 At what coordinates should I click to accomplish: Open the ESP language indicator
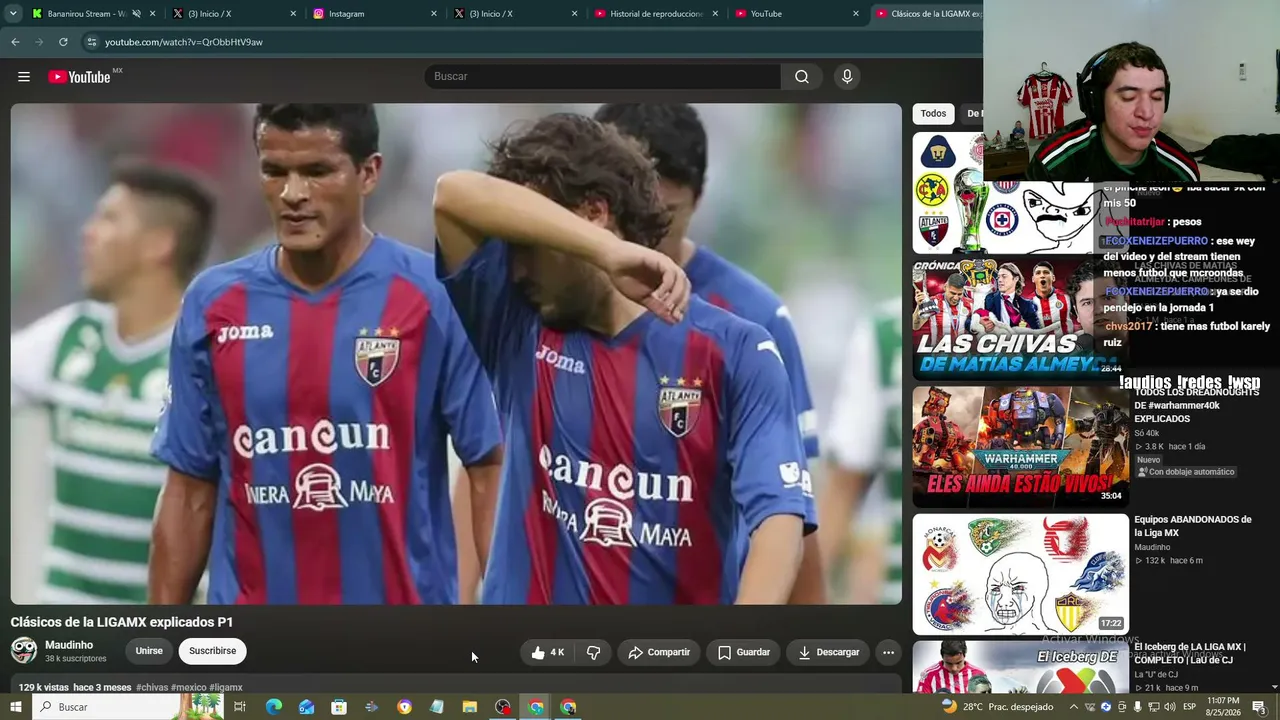(1190, 707)
